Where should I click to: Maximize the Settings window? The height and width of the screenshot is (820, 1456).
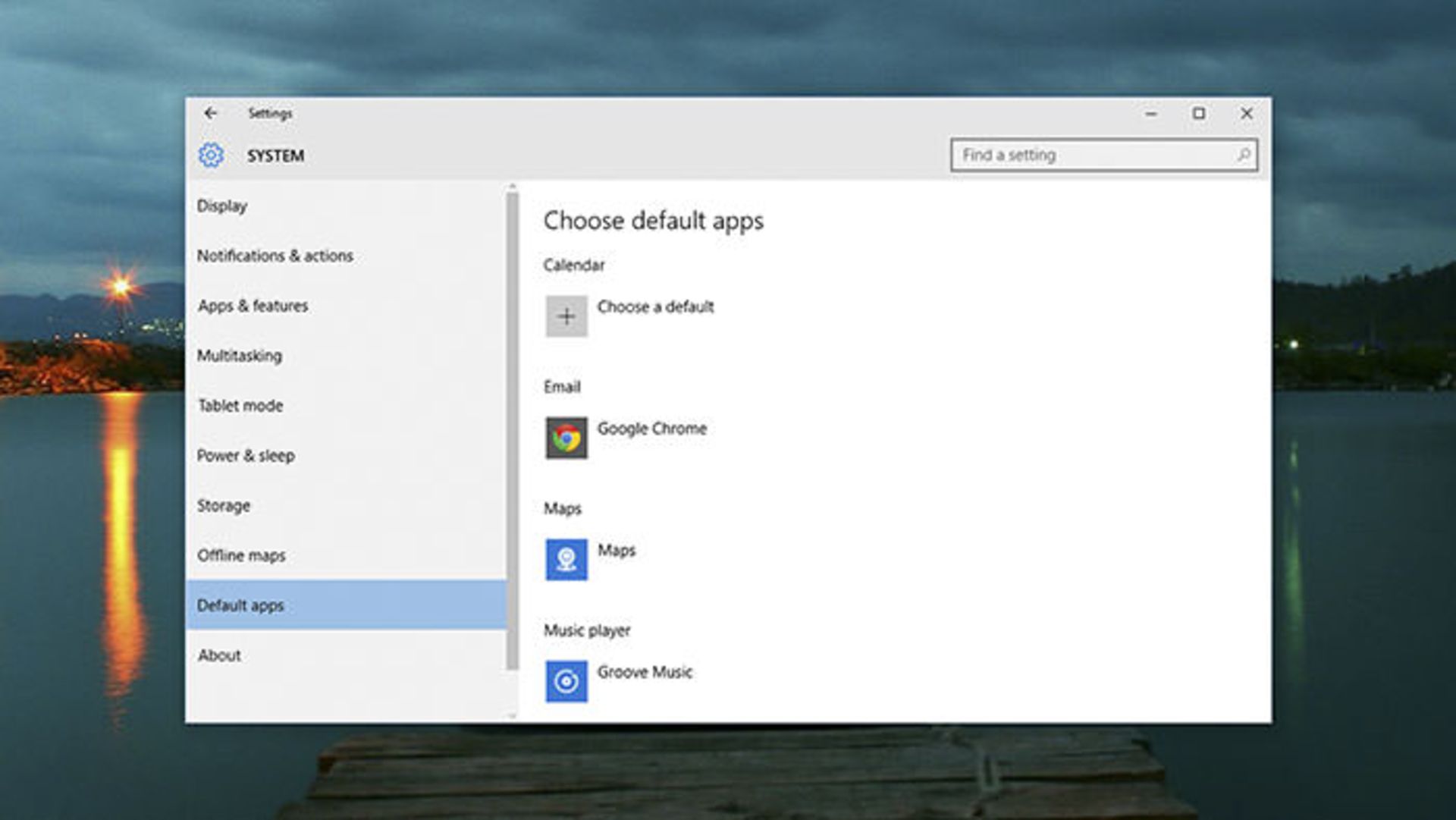(x=1199, y=113)
